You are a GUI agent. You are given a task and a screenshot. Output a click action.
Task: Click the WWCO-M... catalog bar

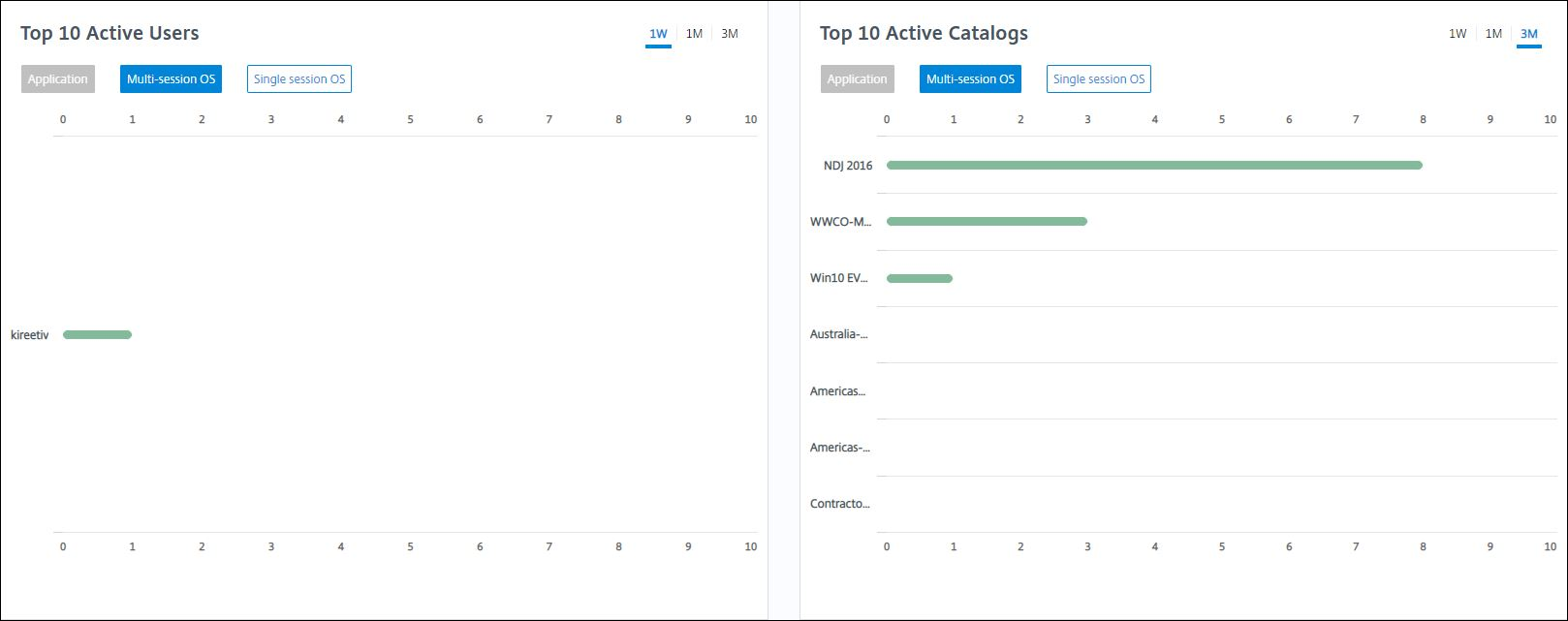987,222
